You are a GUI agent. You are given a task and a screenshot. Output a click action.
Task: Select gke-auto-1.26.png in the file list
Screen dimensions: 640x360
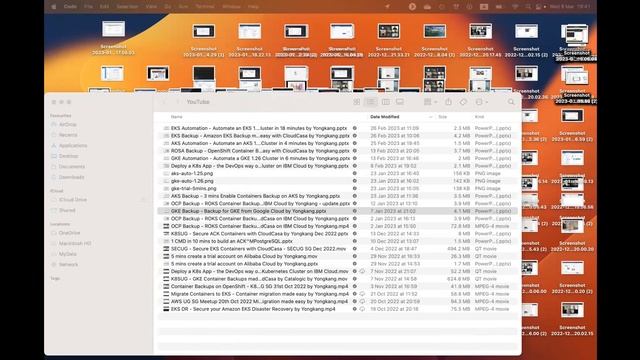pos(337,181)
